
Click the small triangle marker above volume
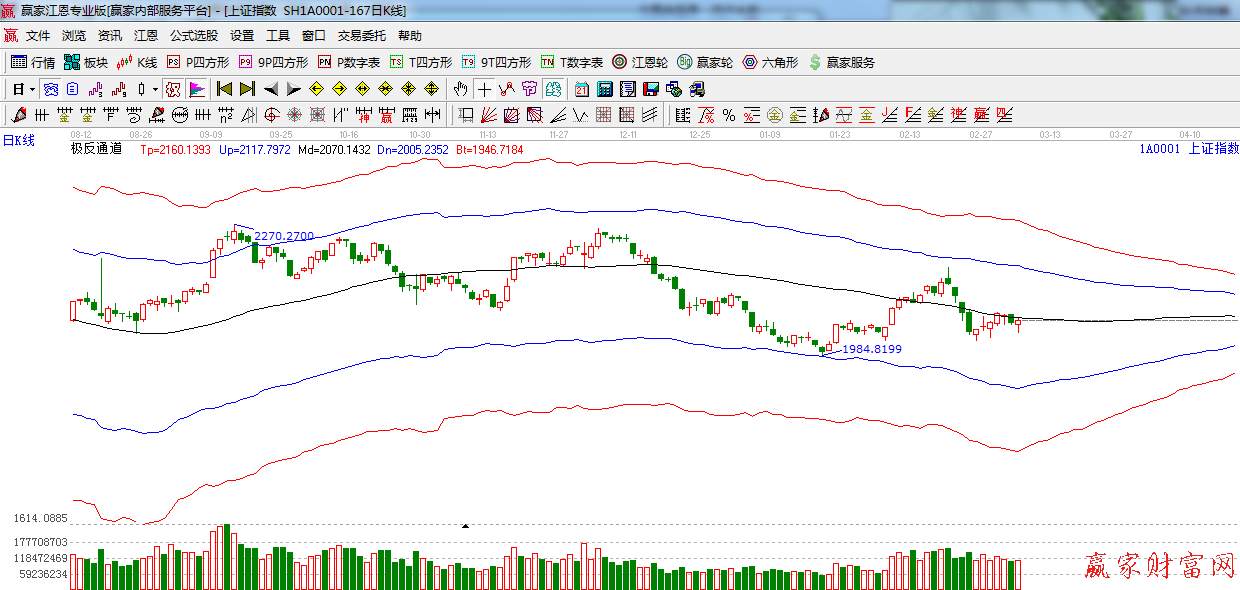464,525
